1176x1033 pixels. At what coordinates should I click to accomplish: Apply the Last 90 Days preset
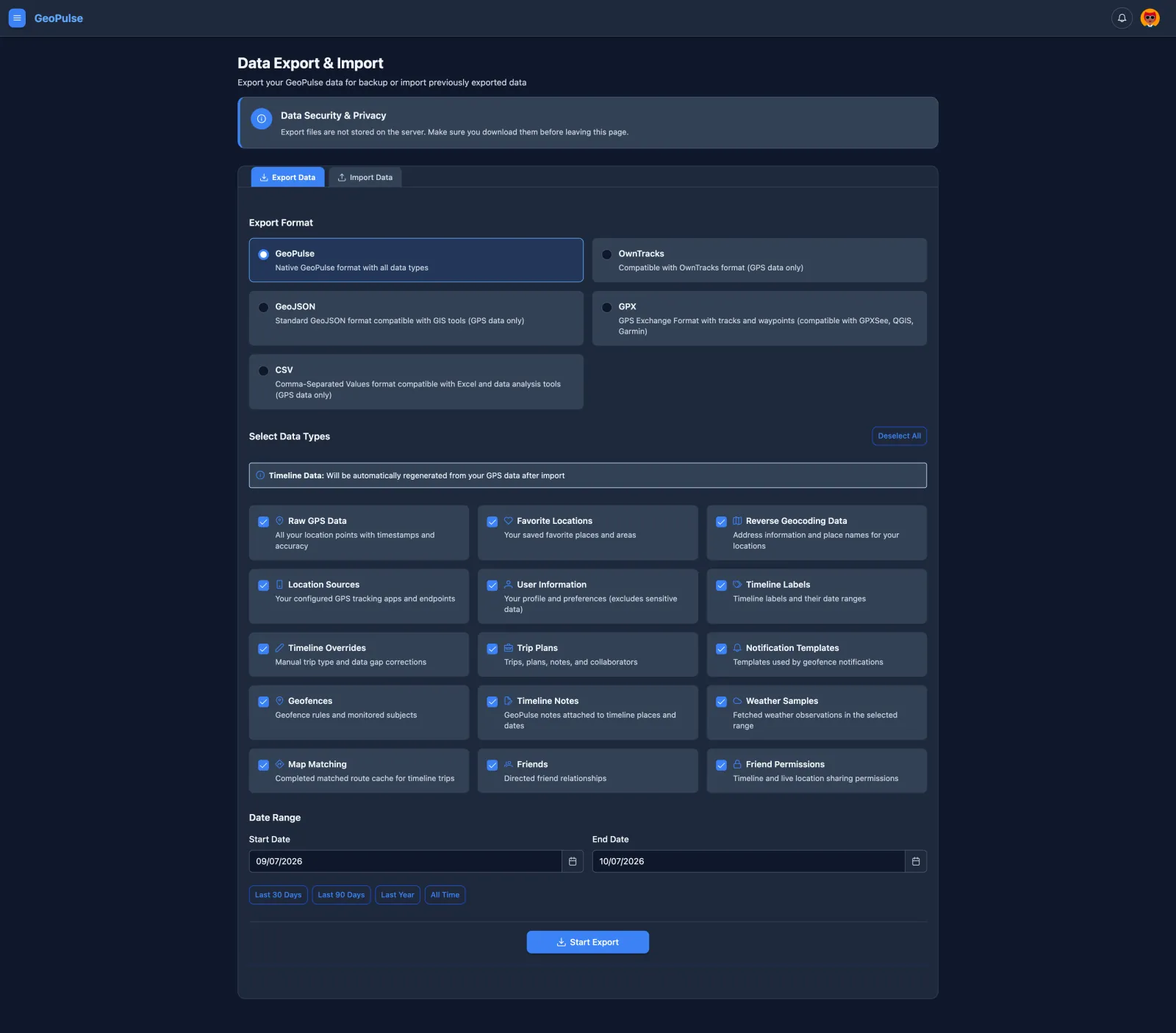coord(341,895)
